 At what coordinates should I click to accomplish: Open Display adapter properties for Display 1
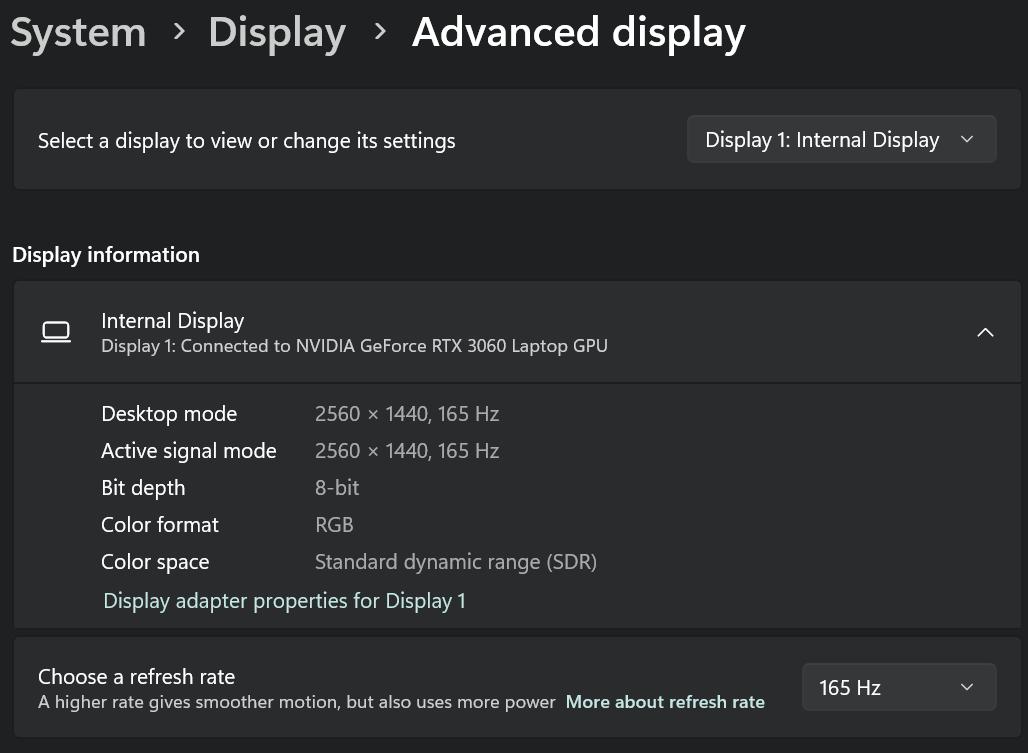pyautogui.click(x=284, y=601)
